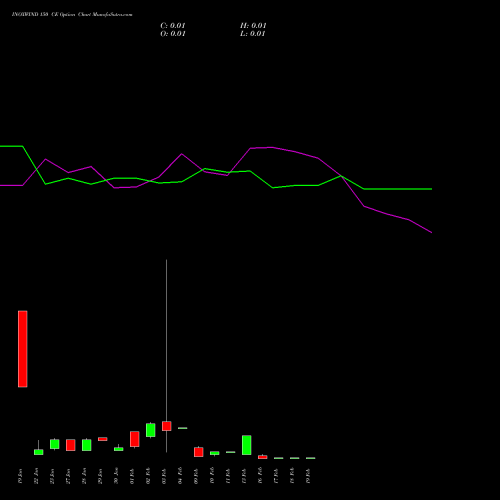This screenshot has height=500, width=500.
Task: Click the 28 Jan date label
Action: [84, 476]
